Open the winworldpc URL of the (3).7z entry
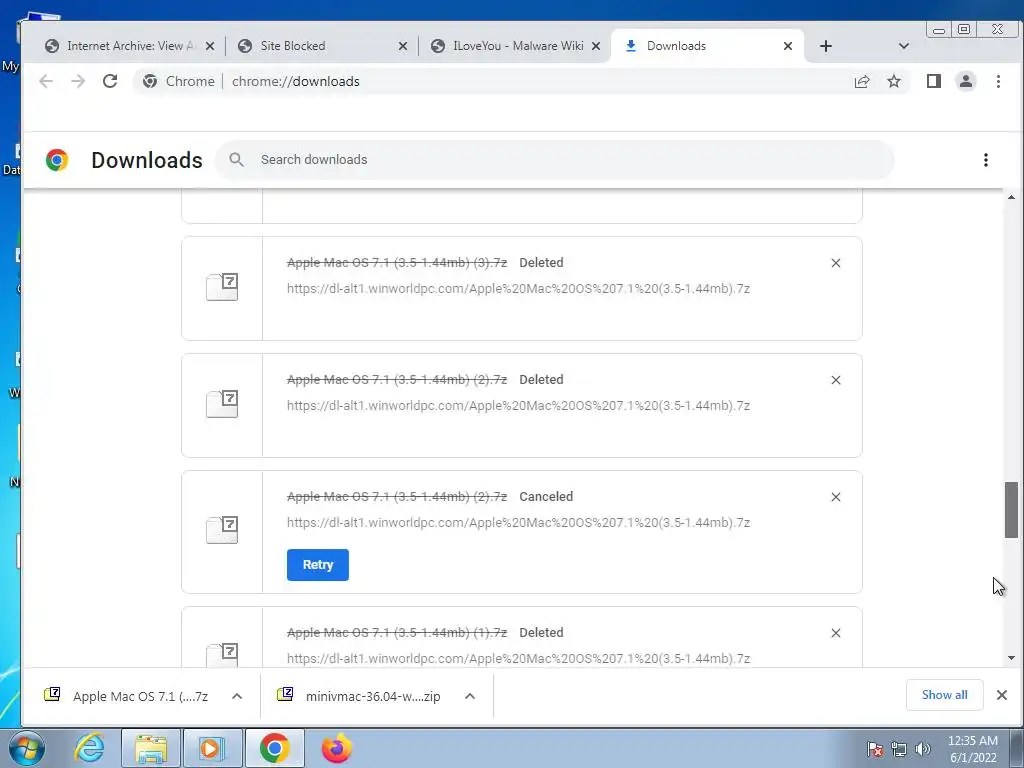Image resolution: width=1024 pixels, height=768 pixels. (519, 289)
